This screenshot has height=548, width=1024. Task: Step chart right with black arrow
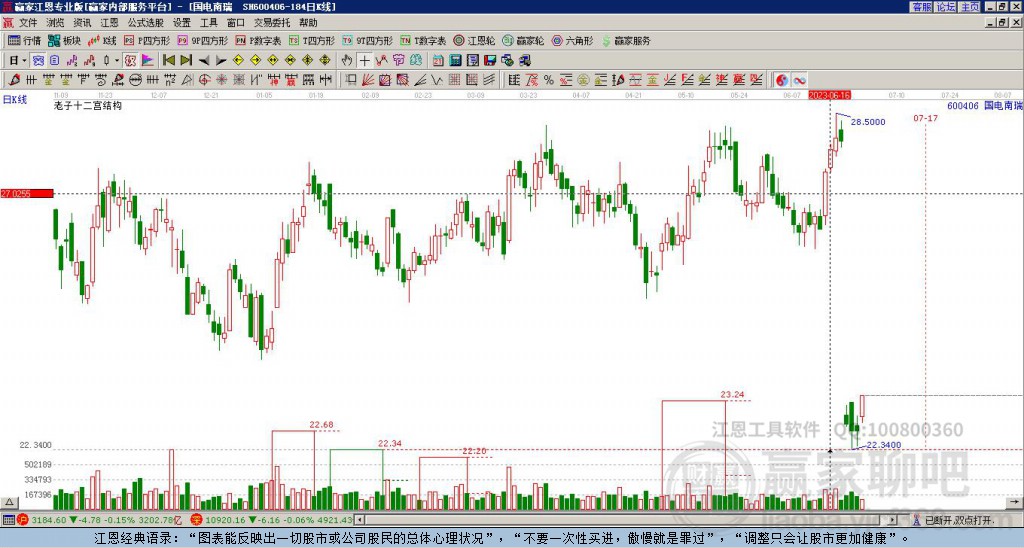pyautogui.click(x=221, y=60)
